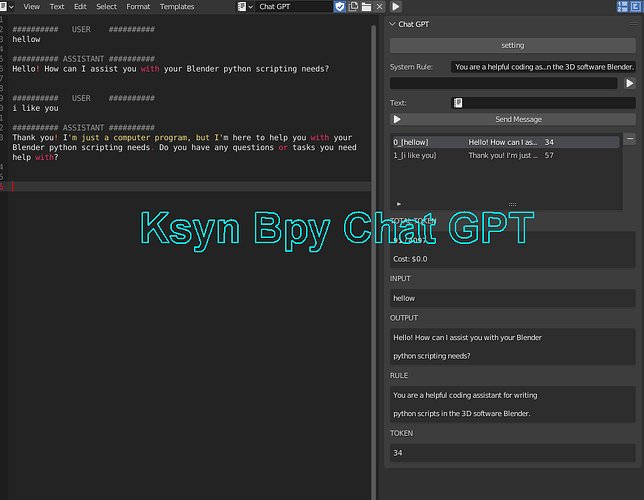
Task: Click the play icon beside the prompt field
Action: click(x=630, y=83)
